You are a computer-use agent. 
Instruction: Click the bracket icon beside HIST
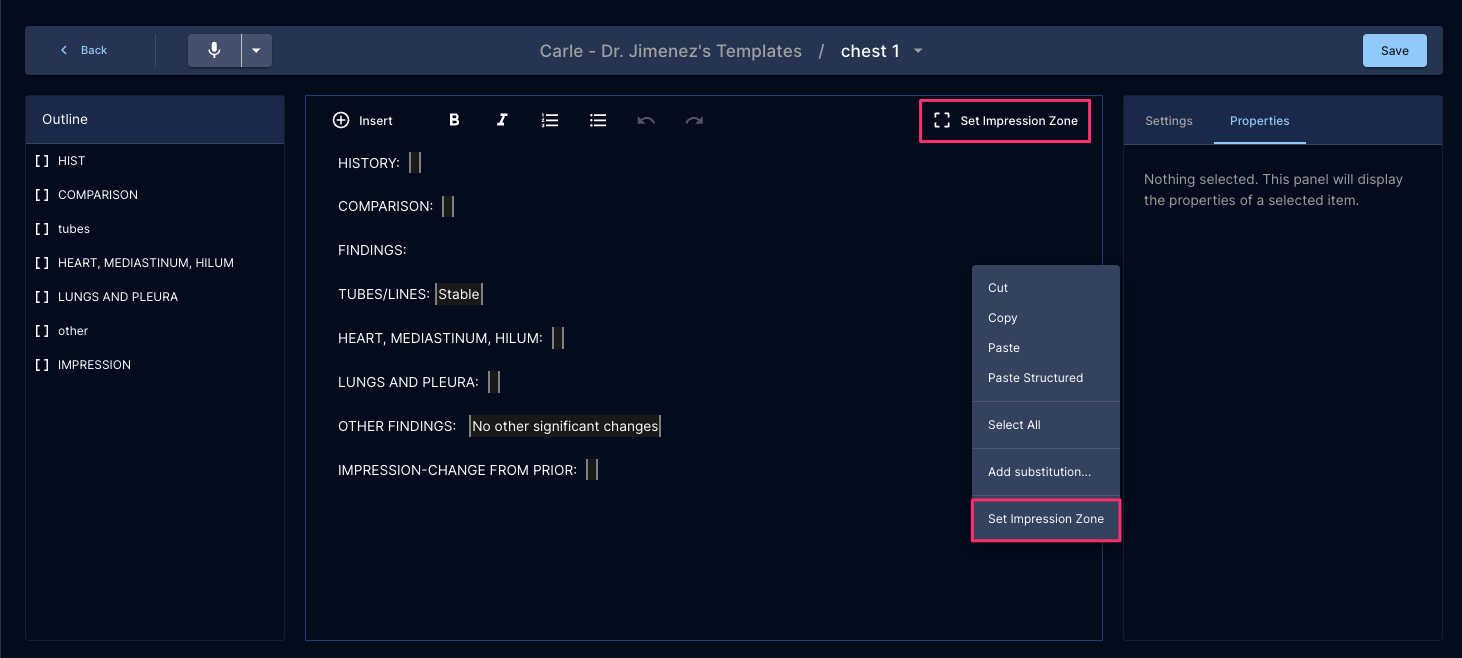pyautogui.click(x=42, y=161)
